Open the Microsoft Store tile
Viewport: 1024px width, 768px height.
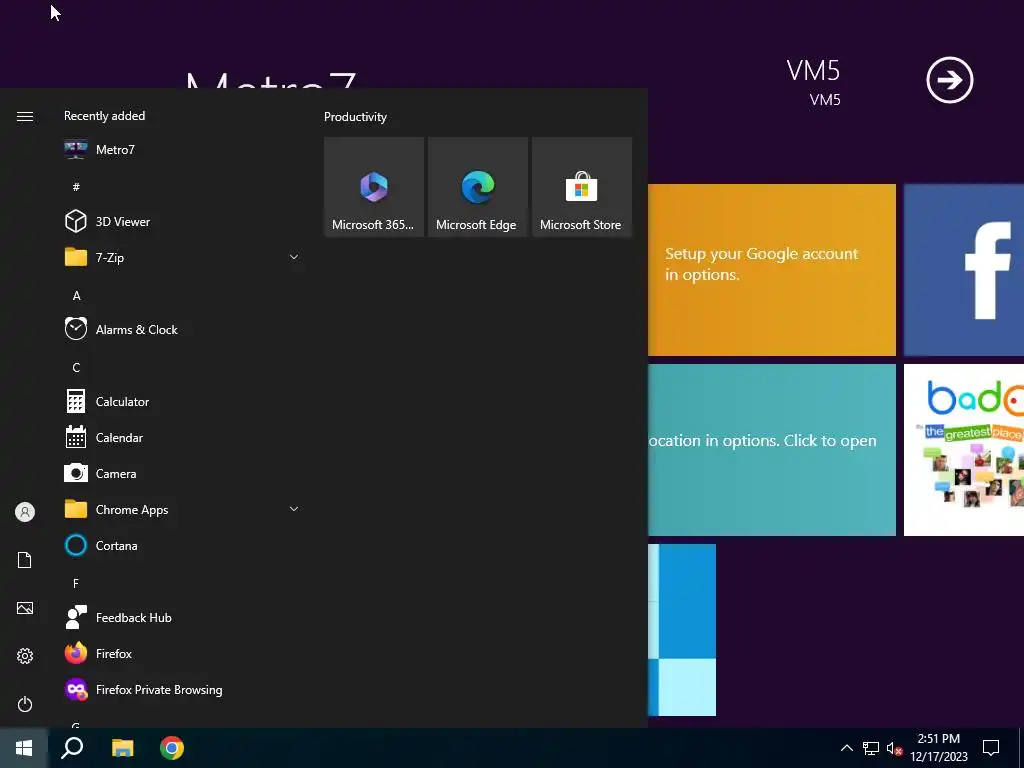[x=582, y=187]
